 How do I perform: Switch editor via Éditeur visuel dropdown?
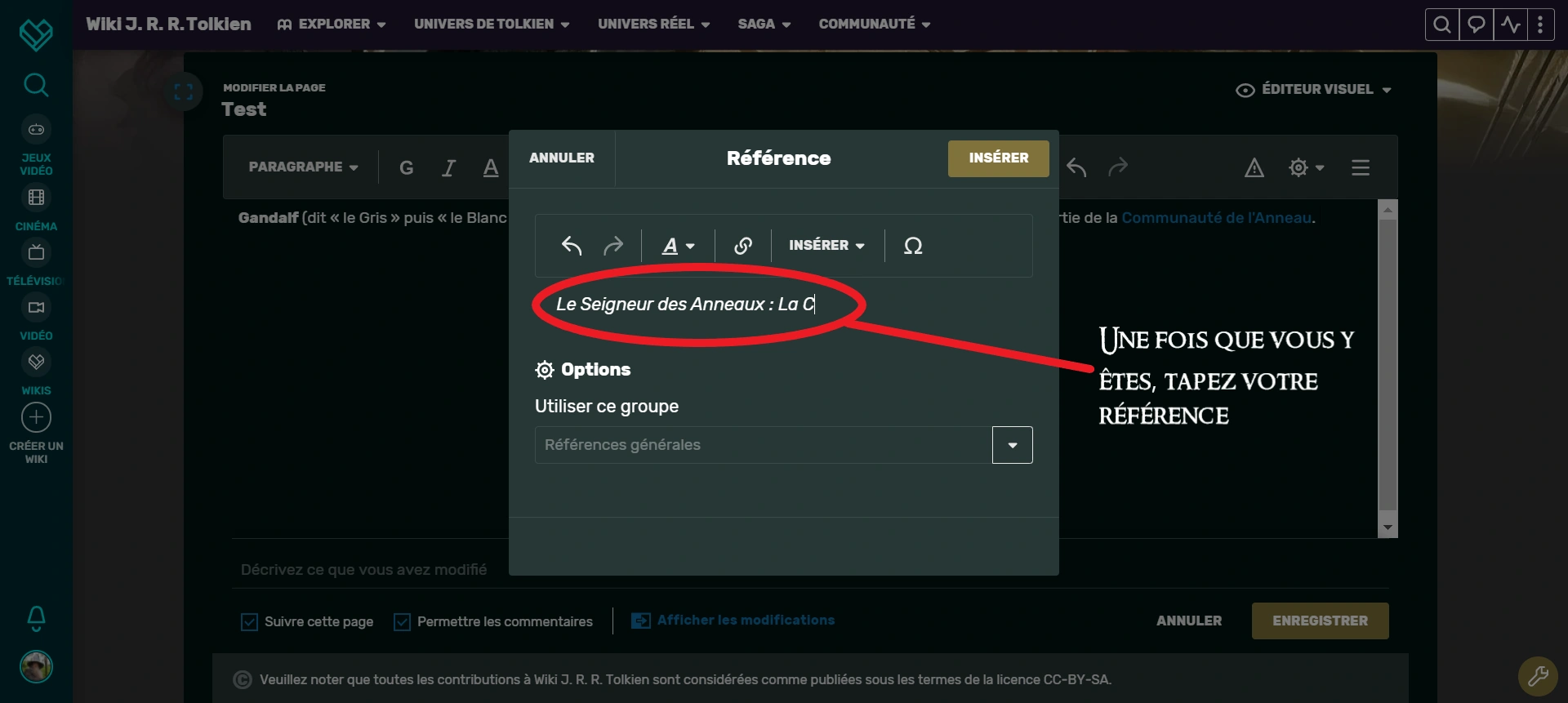coord(1314,90)
